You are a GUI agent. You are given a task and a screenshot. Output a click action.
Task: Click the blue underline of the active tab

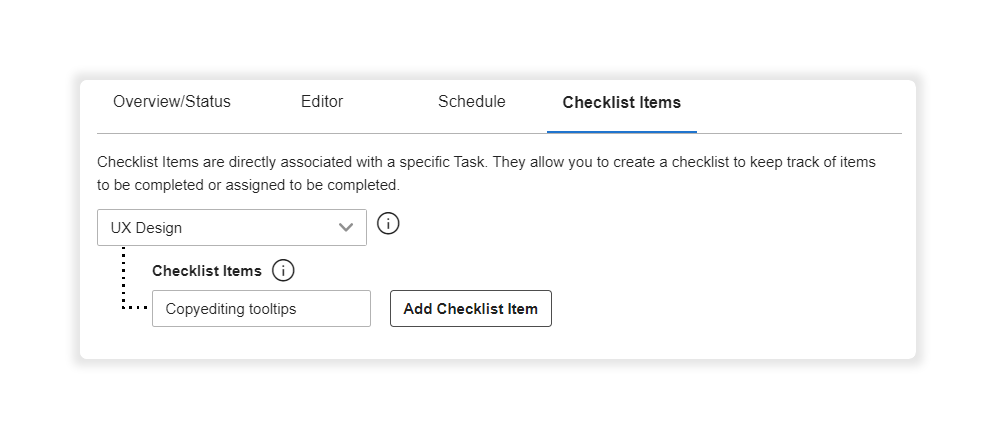tap(621, 131)
